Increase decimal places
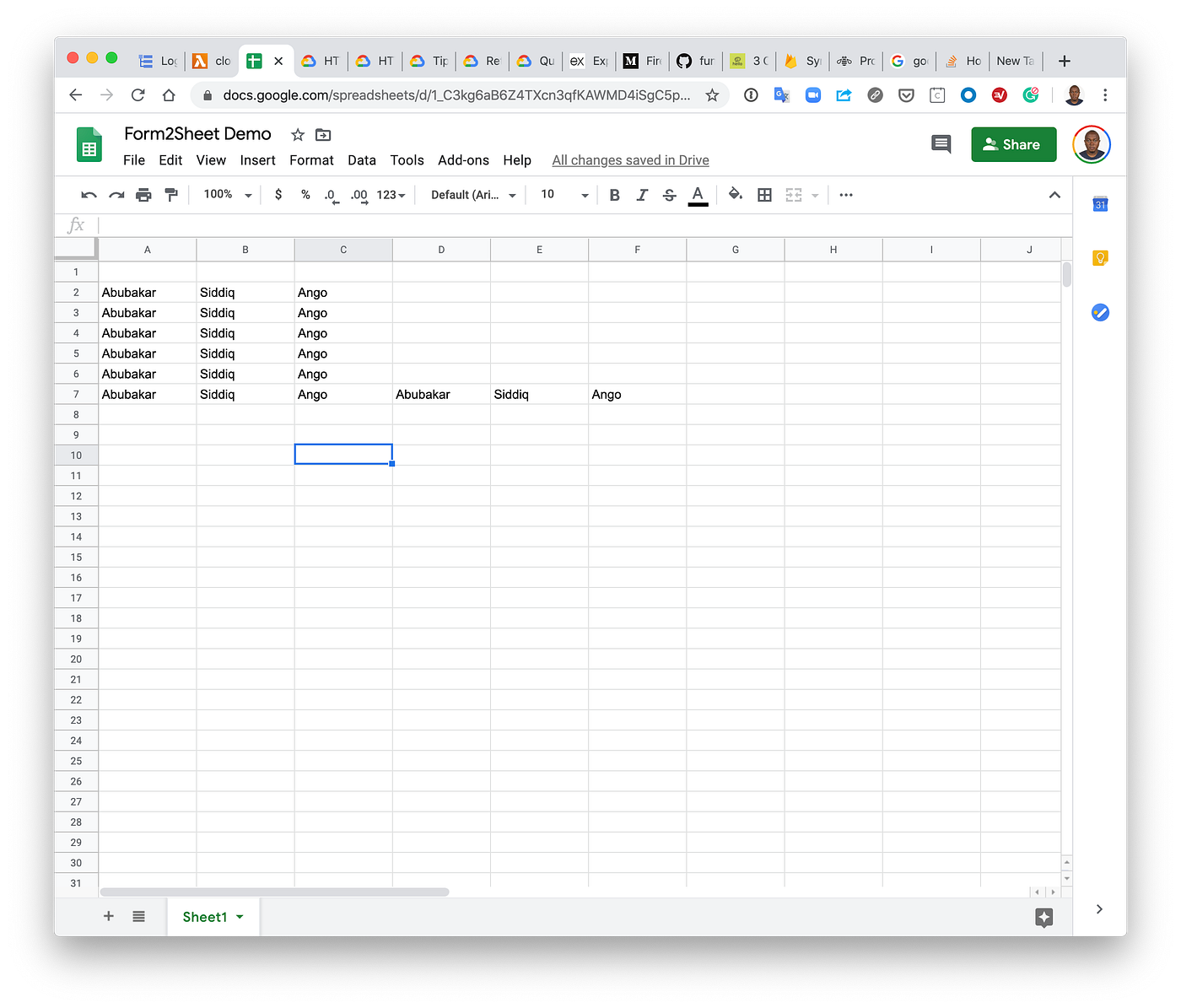 click(x=359, y=195)
